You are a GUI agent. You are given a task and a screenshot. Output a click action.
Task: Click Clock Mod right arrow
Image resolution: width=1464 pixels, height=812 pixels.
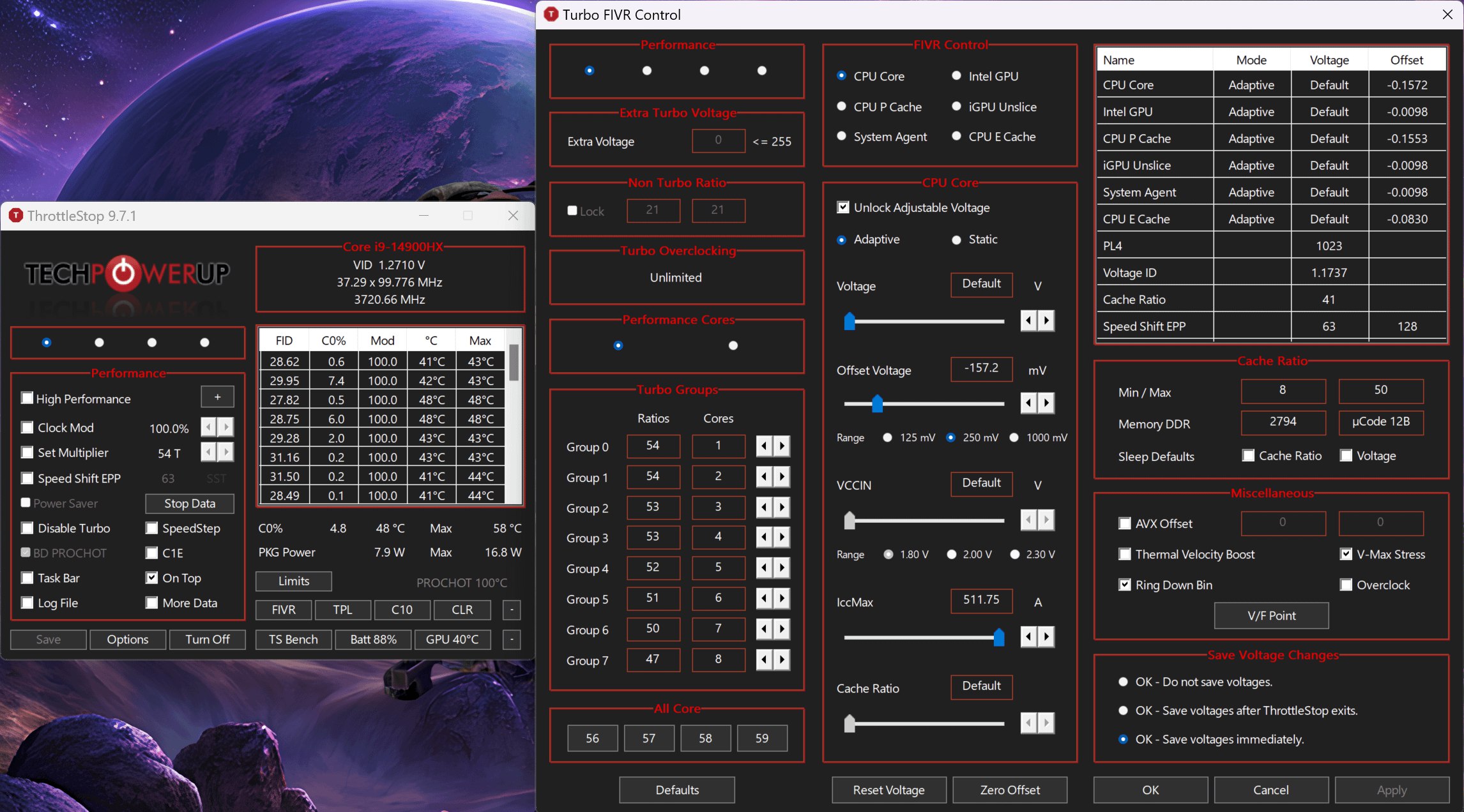(225, 427)
